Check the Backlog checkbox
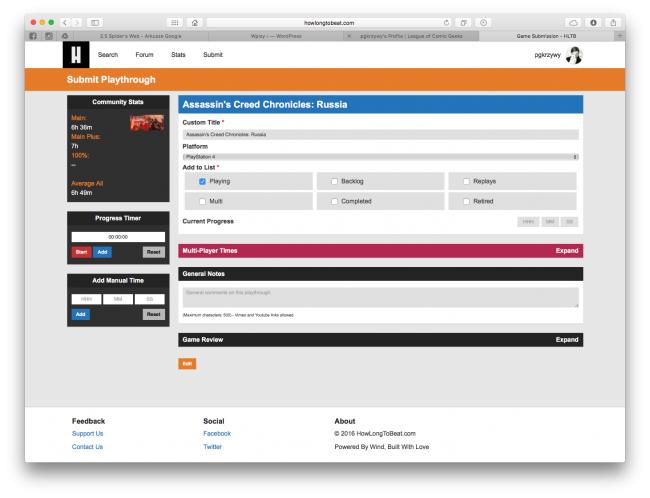 335,182
